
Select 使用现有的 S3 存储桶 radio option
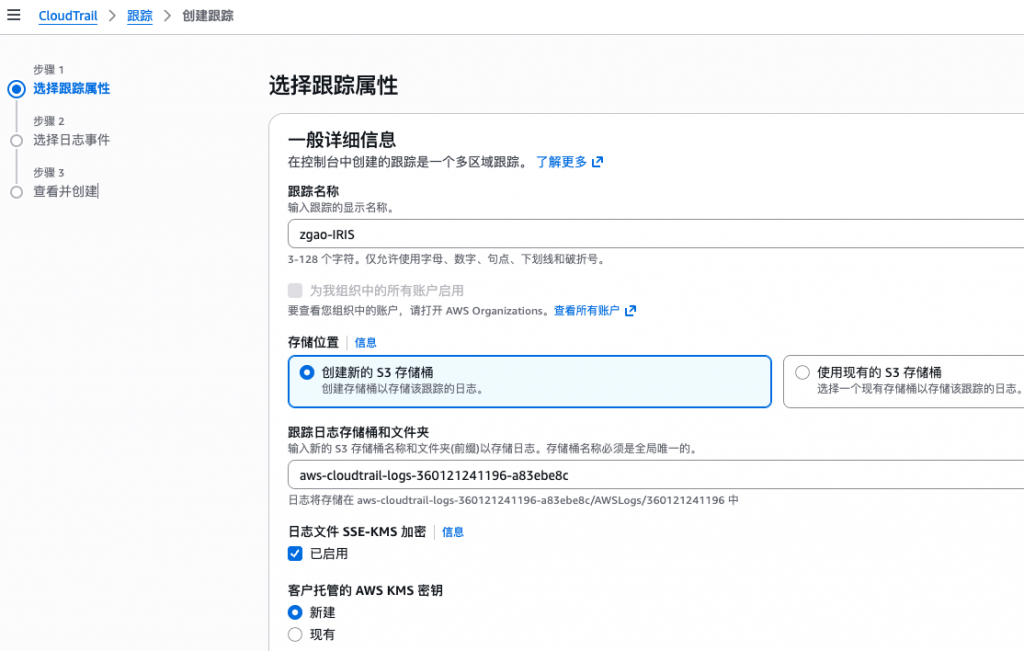click(x=802, y=372)
